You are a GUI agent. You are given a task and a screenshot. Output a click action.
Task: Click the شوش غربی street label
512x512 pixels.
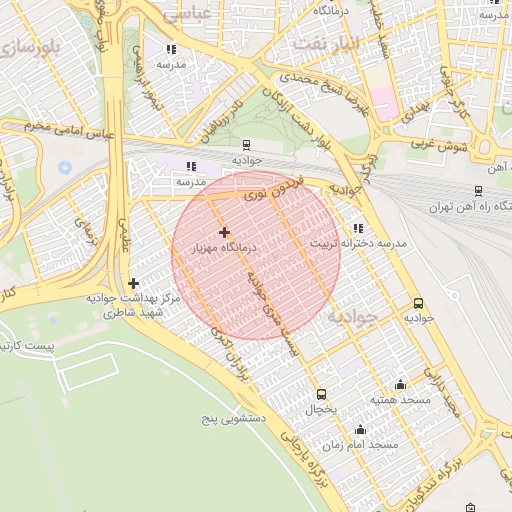(439, 146)
